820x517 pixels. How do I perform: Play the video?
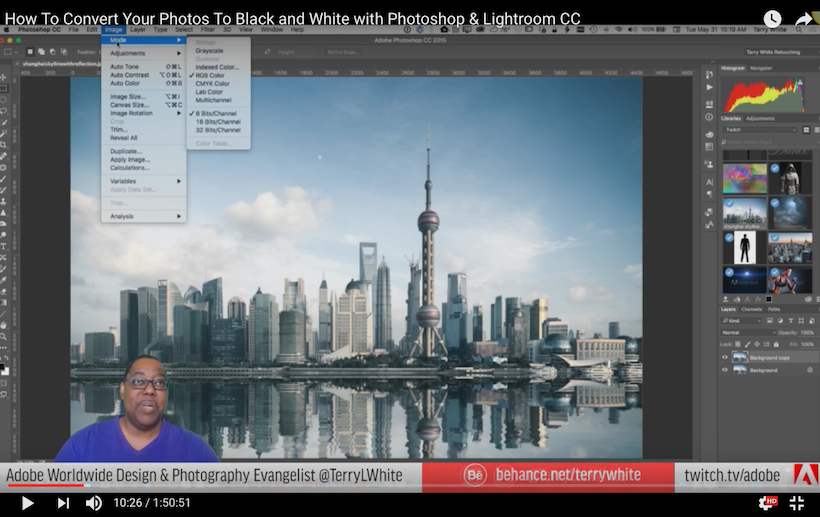pos(27,503)
